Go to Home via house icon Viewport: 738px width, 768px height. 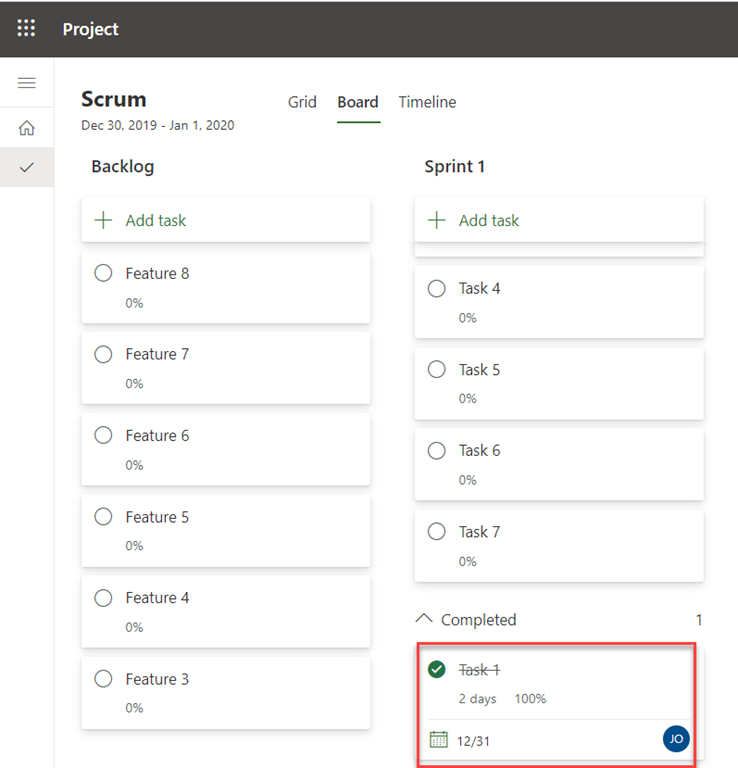pos(27,128)
